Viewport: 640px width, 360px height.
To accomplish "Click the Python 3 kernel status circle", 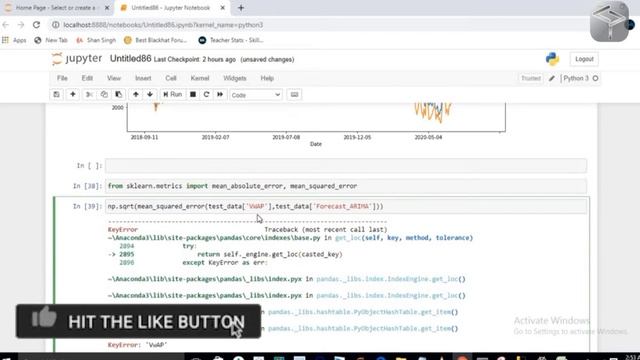I will tap(595, 78).
